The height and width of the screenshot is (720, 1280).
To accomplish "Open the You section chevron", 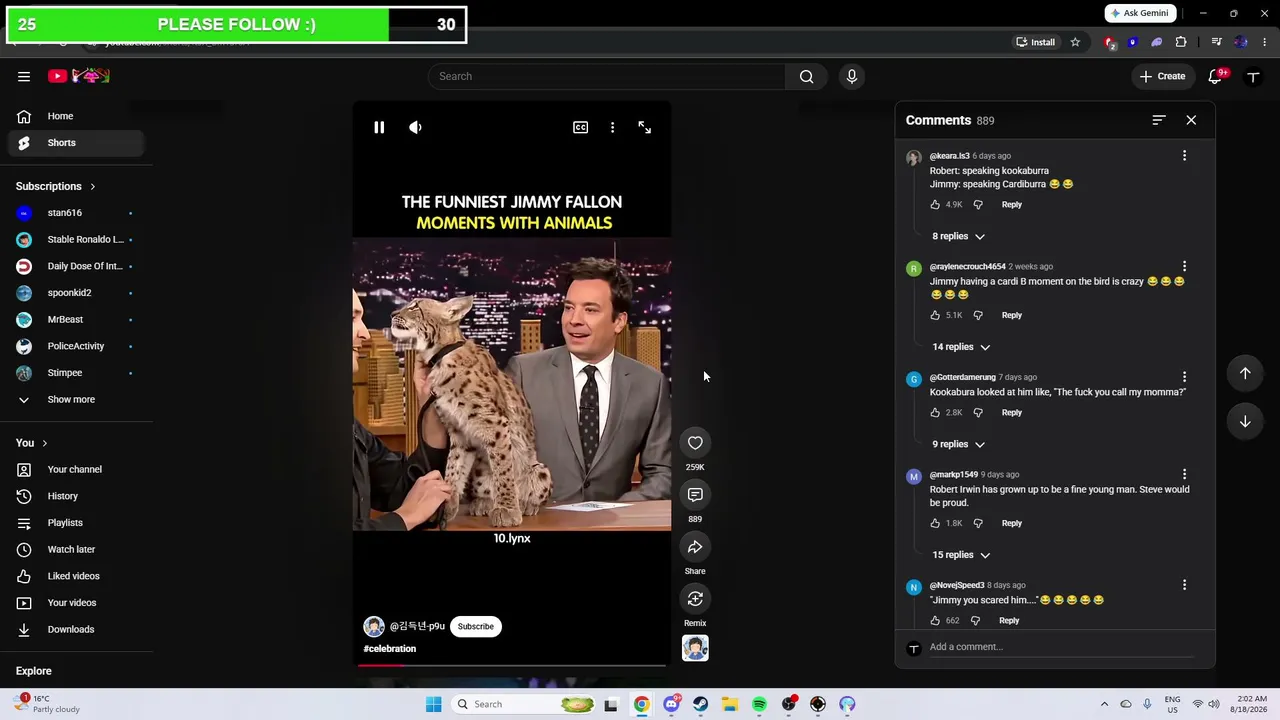I will [44, 443].
